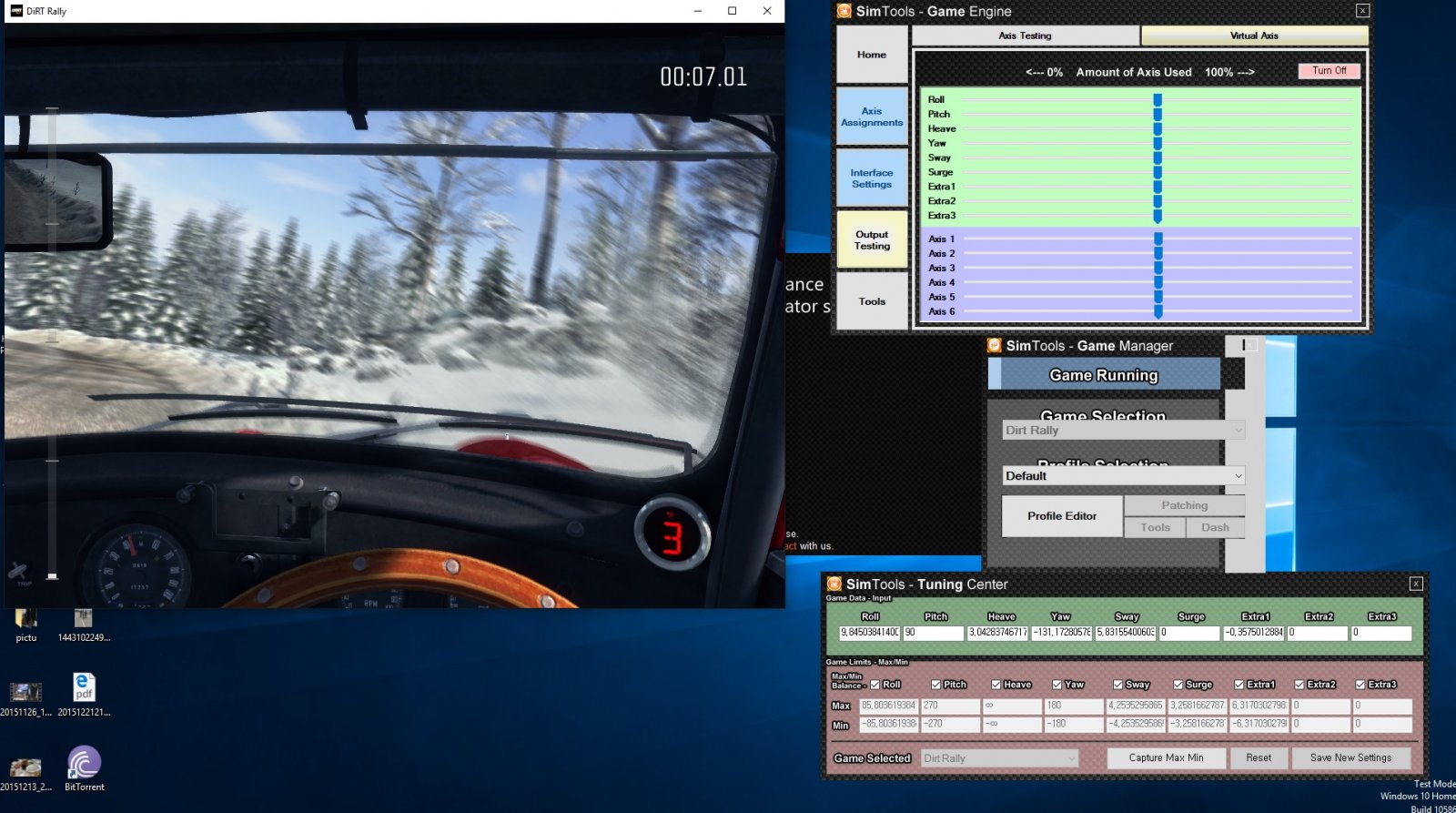The height and width of the screenshot is (813, 1456).
Task: Toggle the Yaw Max/Min balance checkbox
Action: coord(1057,685)
